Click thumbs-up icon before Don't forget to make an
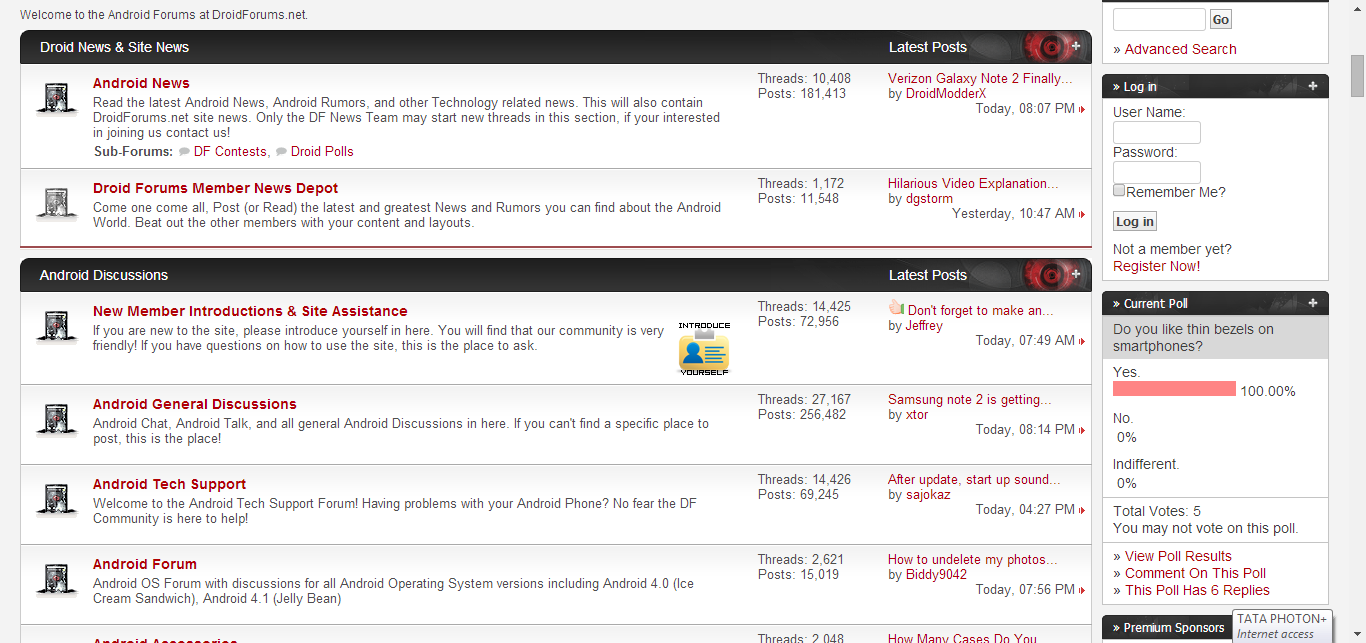Image resolution: width=1366 pixels, height=643 pixels. point(896,308)
